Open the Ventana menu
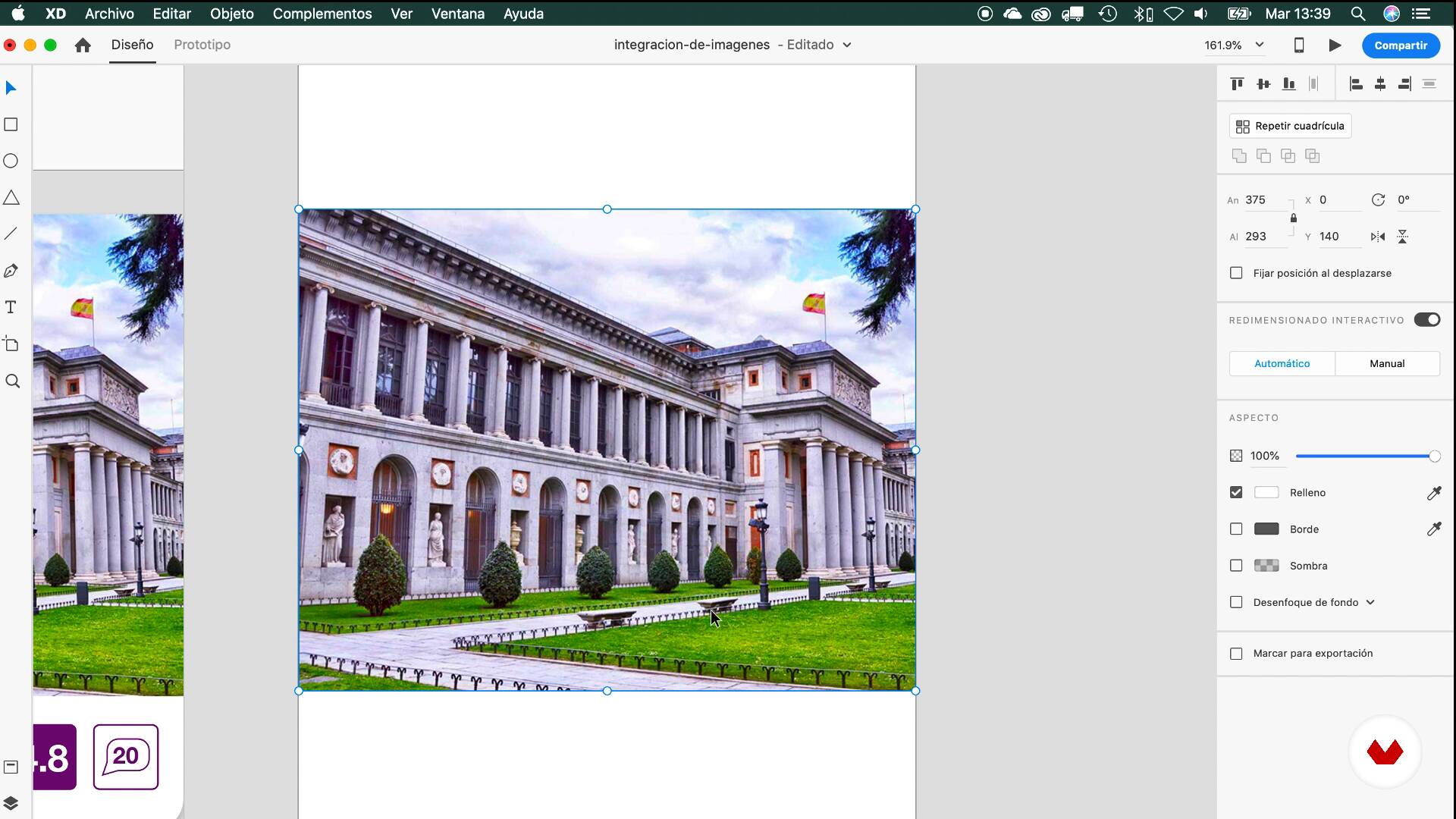Viewport: 1456px width, 819px height. point(457,14)
